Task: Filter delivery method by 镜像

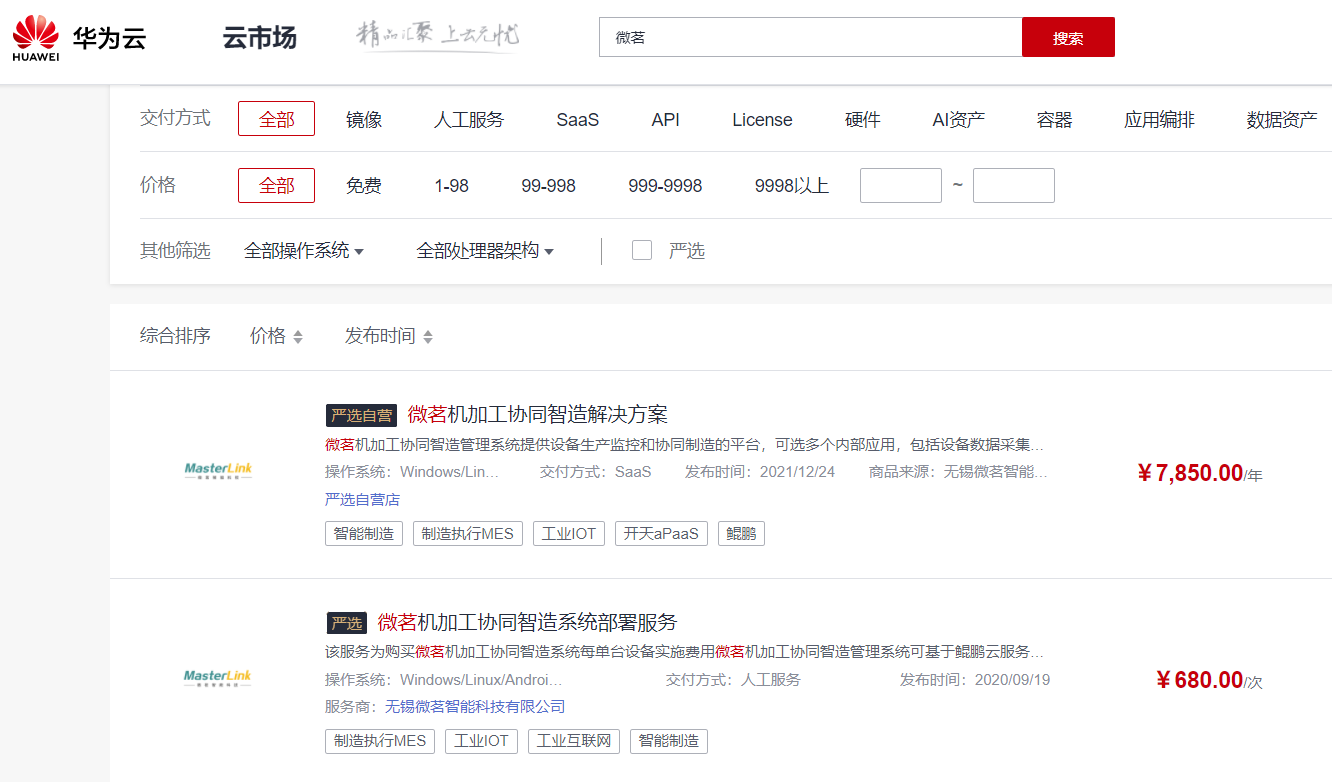Action: coord(364,120)
